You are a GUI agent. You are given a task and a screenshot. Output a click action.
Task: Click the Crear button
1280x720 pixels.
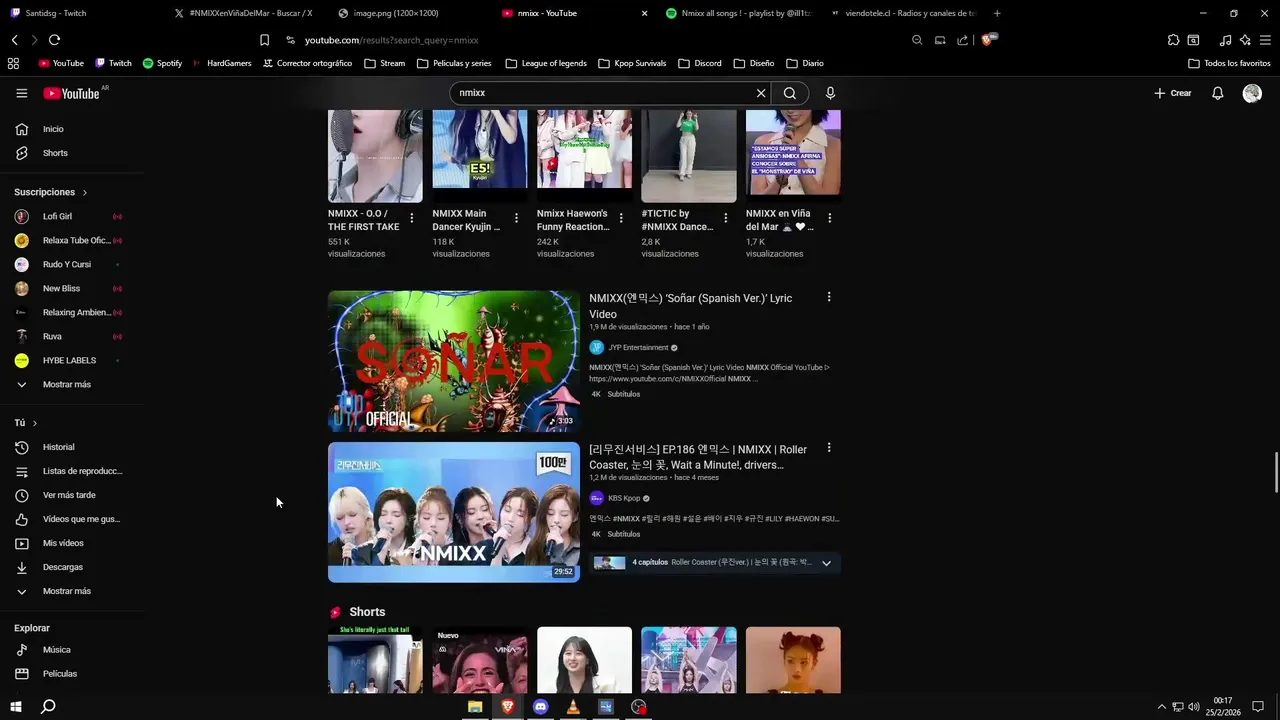pos(1173,93)
